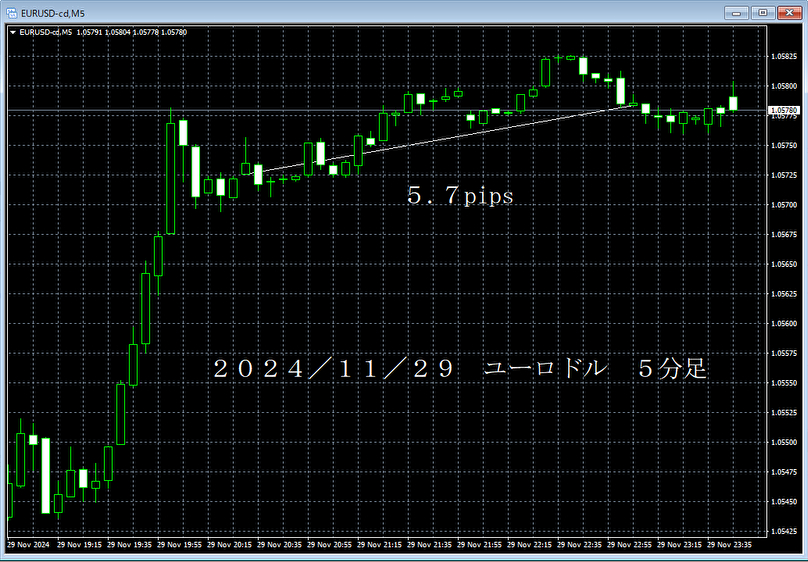Minimize the EURUSD-cd,M5 chart window
The image size is (808, 562).
click(741, 12)
